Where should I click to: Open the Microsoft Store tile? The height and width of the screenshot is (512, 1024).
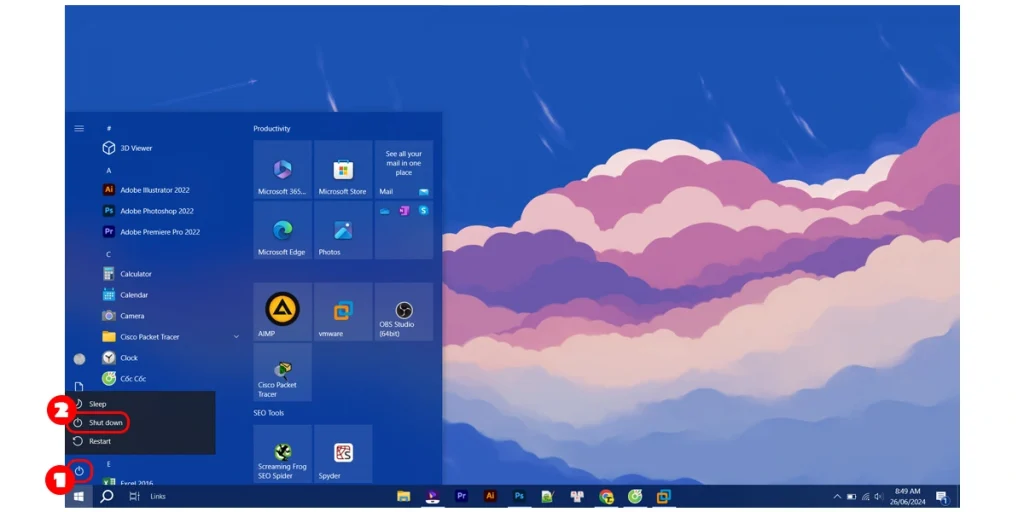[343, 169]
